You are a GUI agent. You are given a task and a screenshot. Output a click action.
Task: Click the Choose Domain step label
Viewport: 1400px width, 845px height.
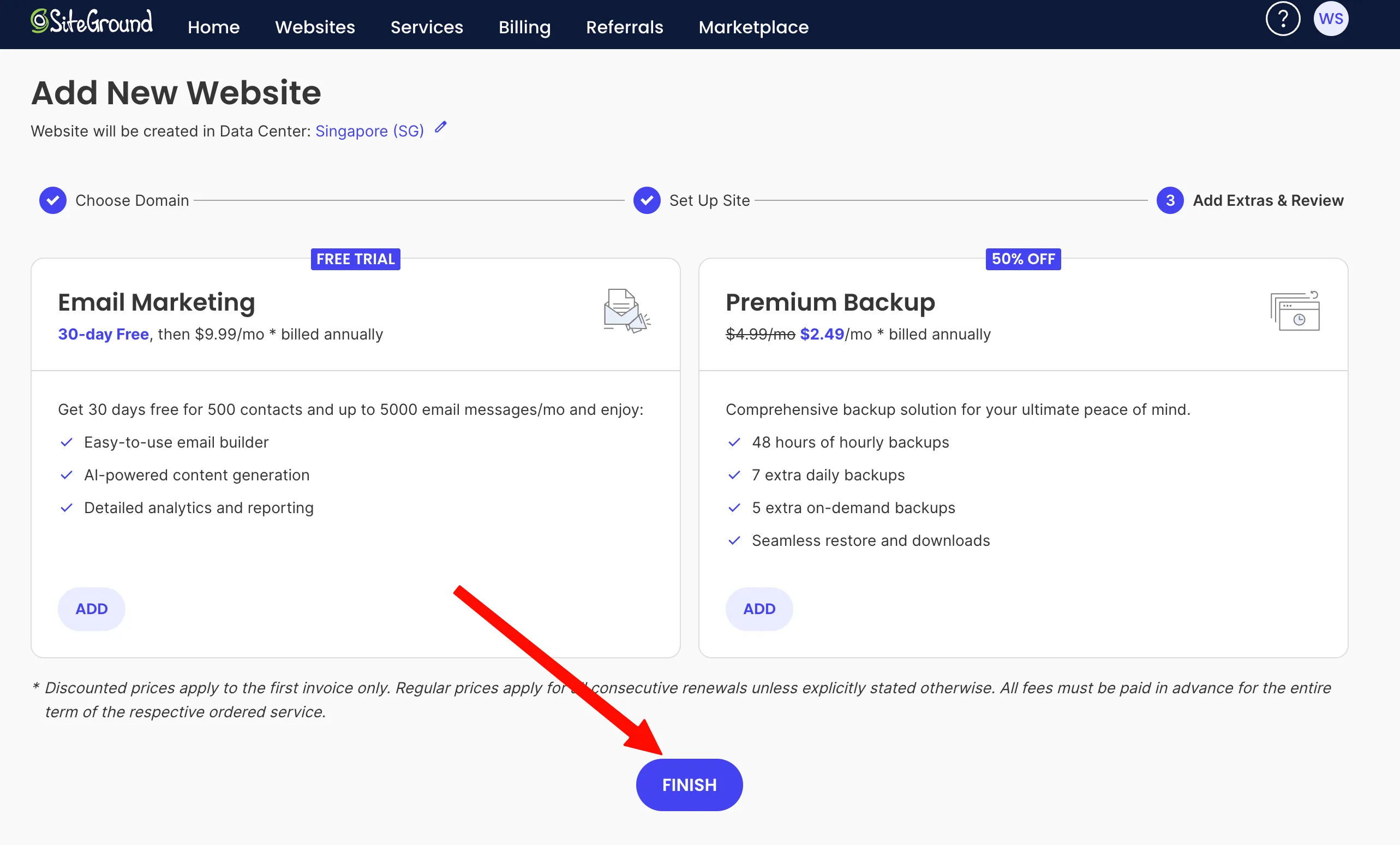pyautogui.click(x=132, y=200)
